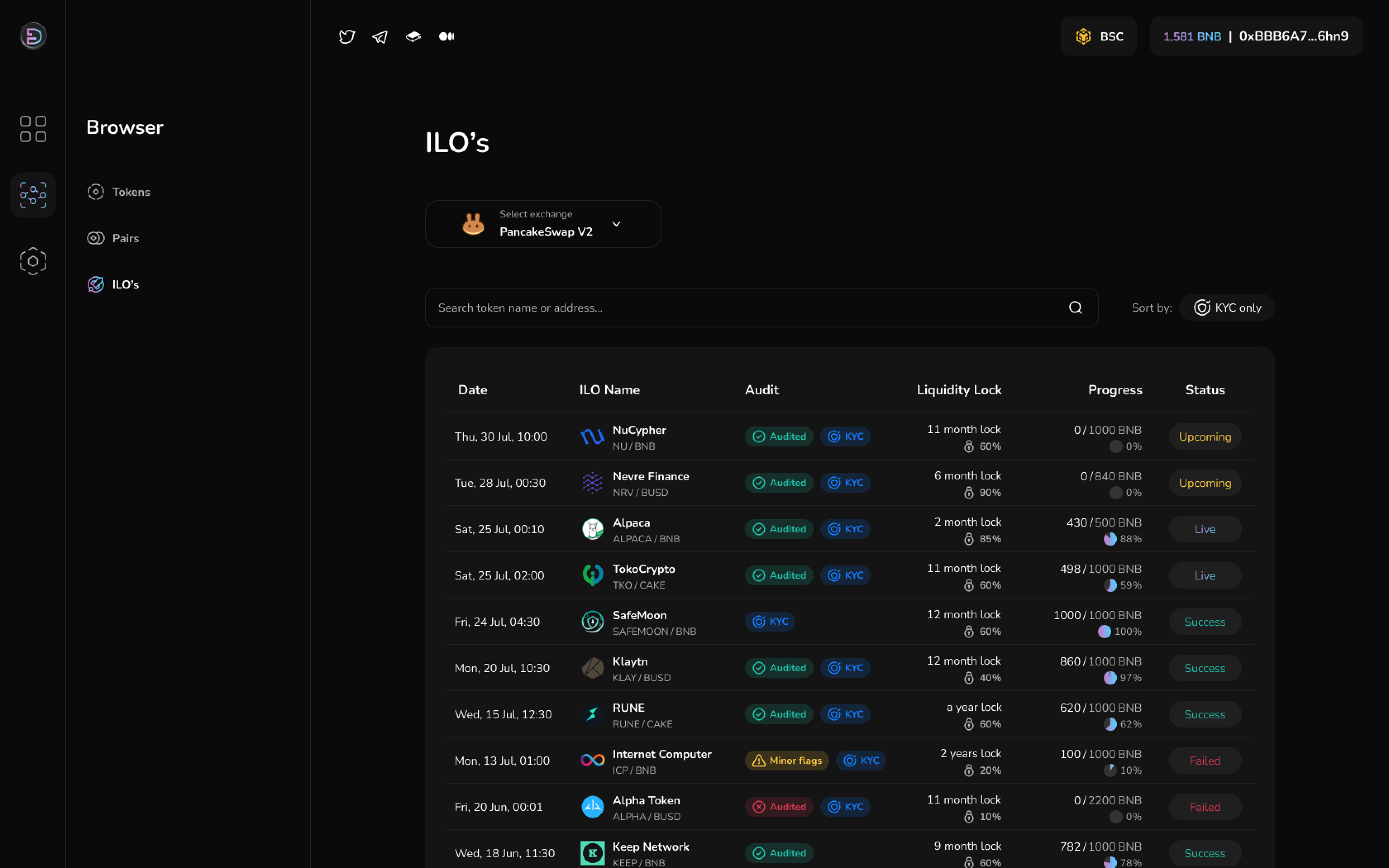1389x868 pixels.
Task: Click the KYC badge on Klaytn row
Action: [x=845, y=668]
